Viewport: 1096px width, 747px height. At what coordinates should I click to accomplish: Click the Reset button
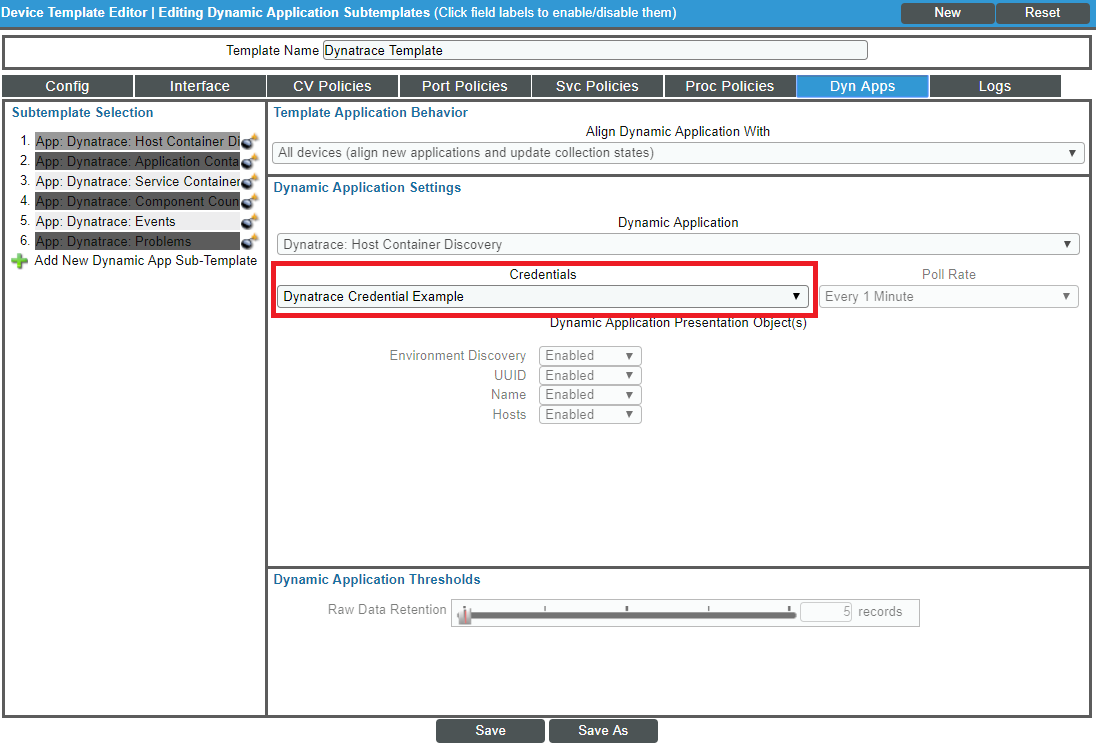1042,13
